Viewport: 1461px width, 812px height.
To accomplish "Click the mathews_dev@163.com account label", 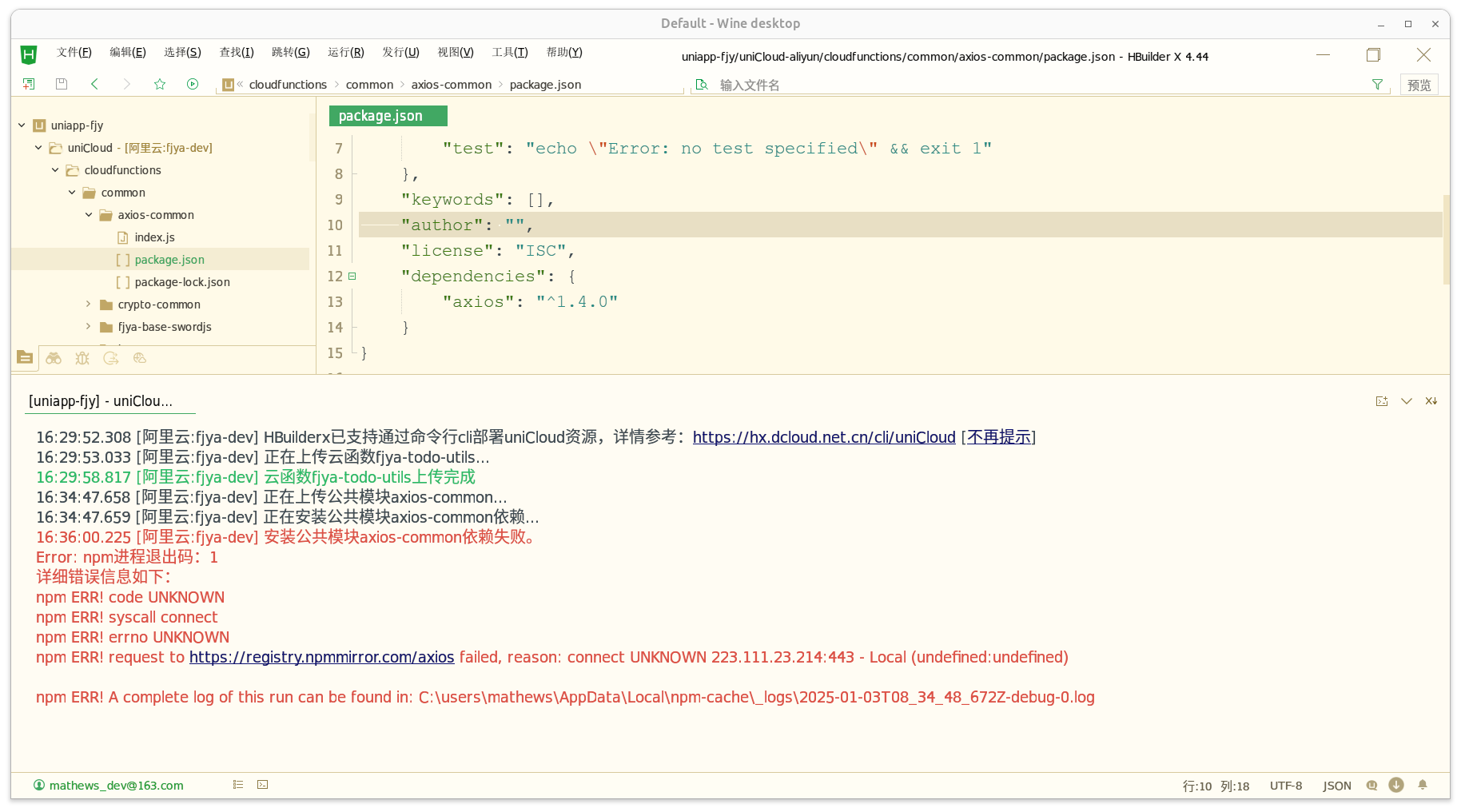I will [117, 786].
